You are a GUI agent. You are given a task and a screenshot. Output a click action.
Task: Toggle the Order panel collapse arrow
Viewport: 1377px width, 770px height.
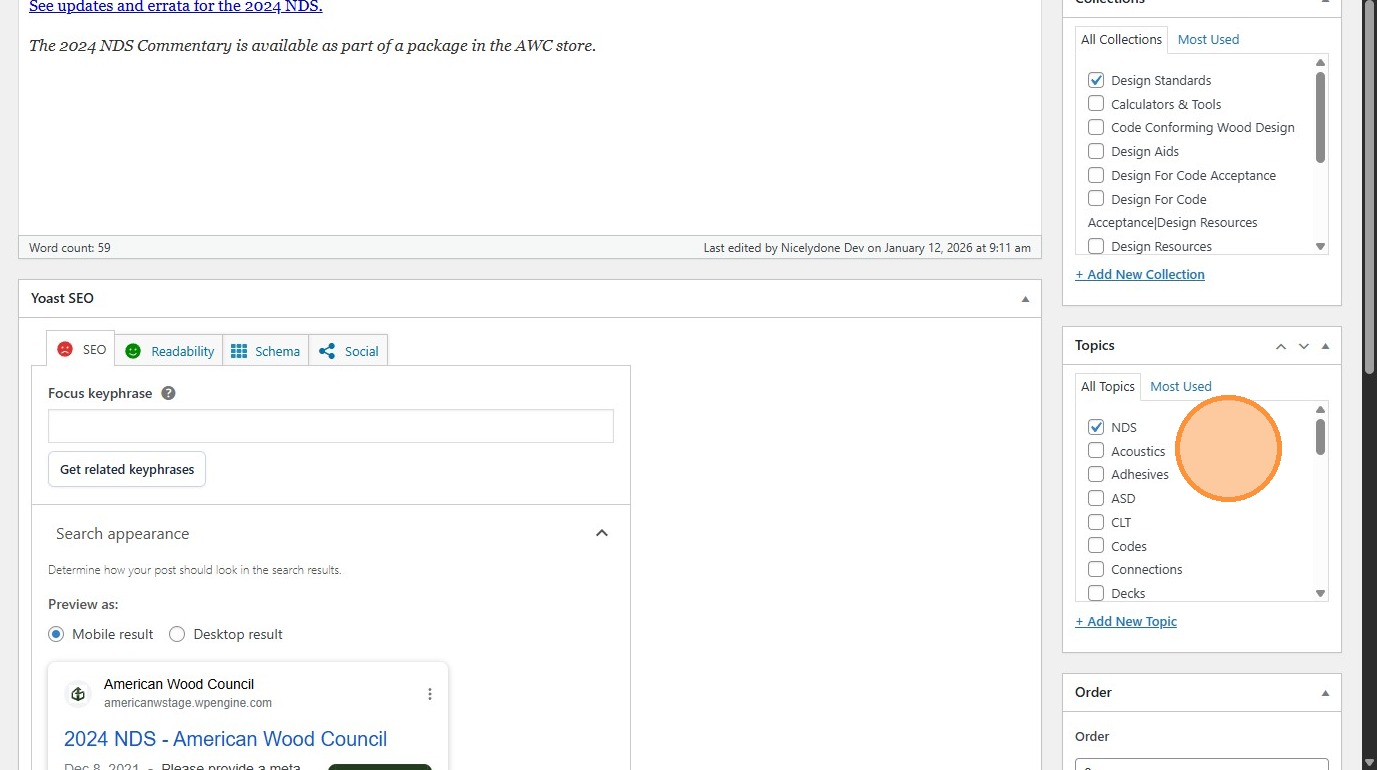pos(1326,693)
